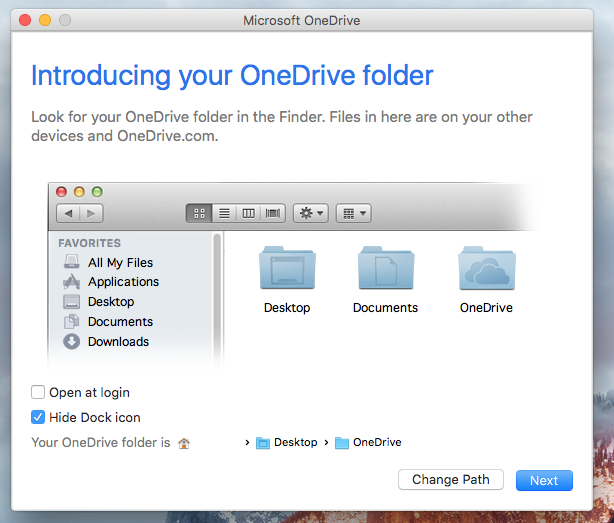This screenshot has width=614, height=523.
Task: Select All My Files in Favorites sidebar
Action: [x=108, y=262]
